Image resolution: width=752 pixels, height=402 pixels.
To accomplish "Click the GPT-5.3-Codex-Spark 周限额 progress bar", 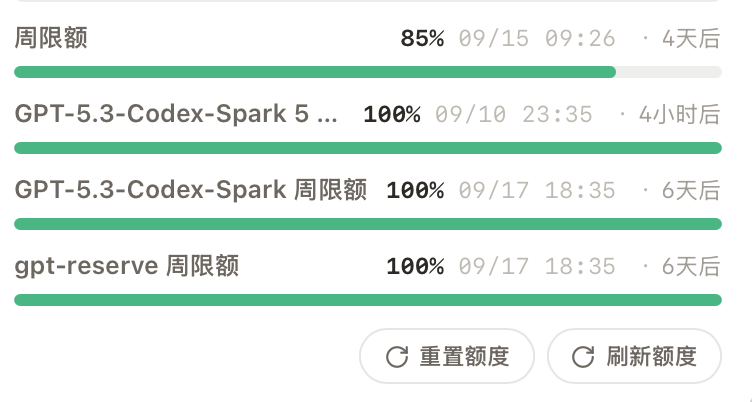I will click(368, 224).
